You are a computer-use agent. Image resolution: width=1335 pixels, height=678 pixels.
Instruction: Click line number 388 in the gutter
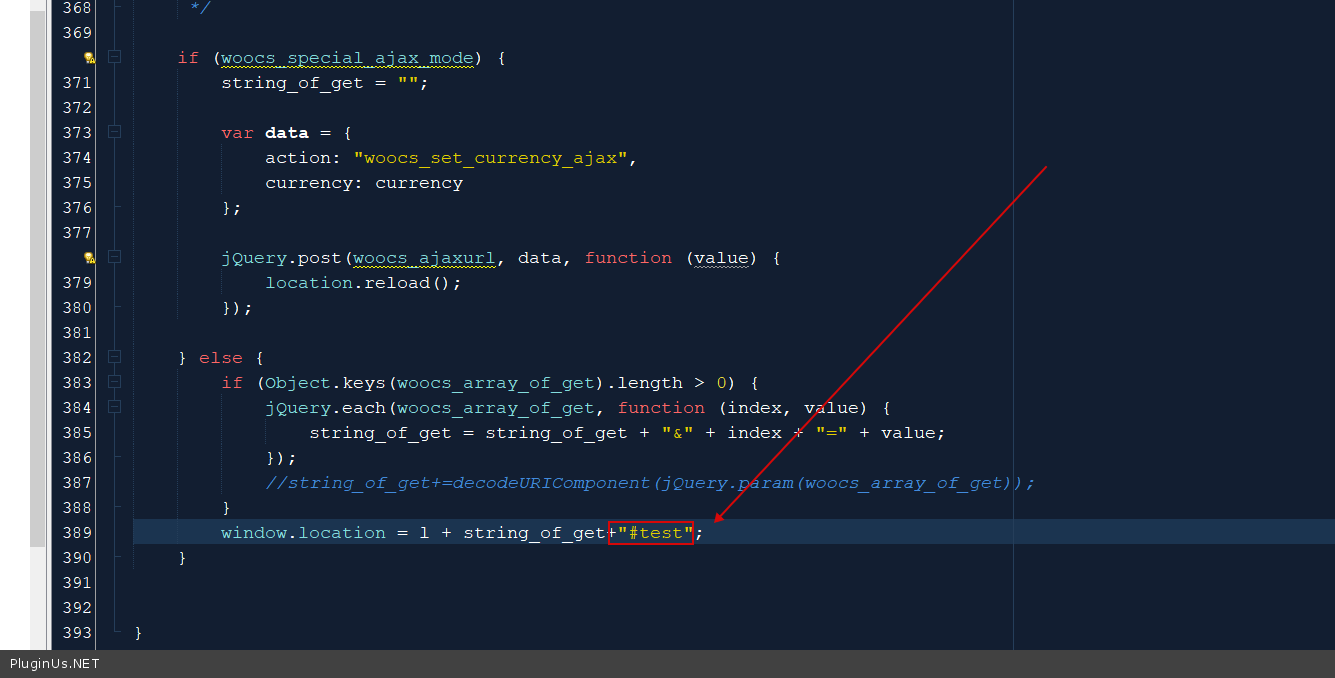(x=77, y=508)
